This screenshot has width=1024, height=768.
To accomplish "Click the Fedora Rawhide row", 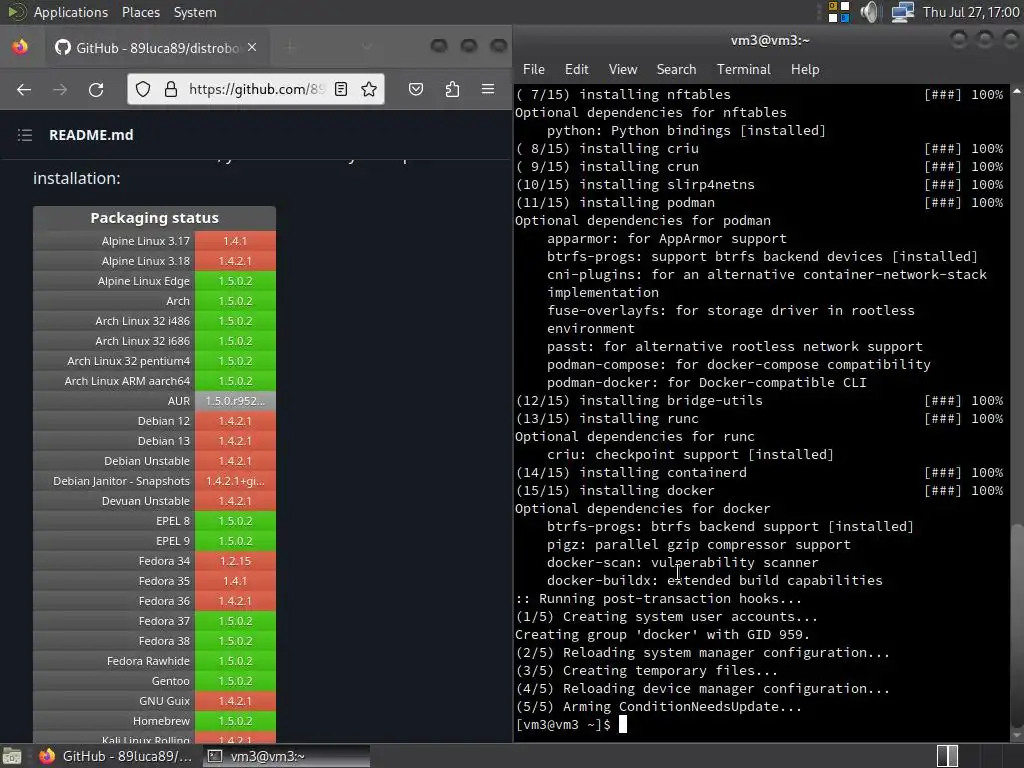I will click(155, 661).
